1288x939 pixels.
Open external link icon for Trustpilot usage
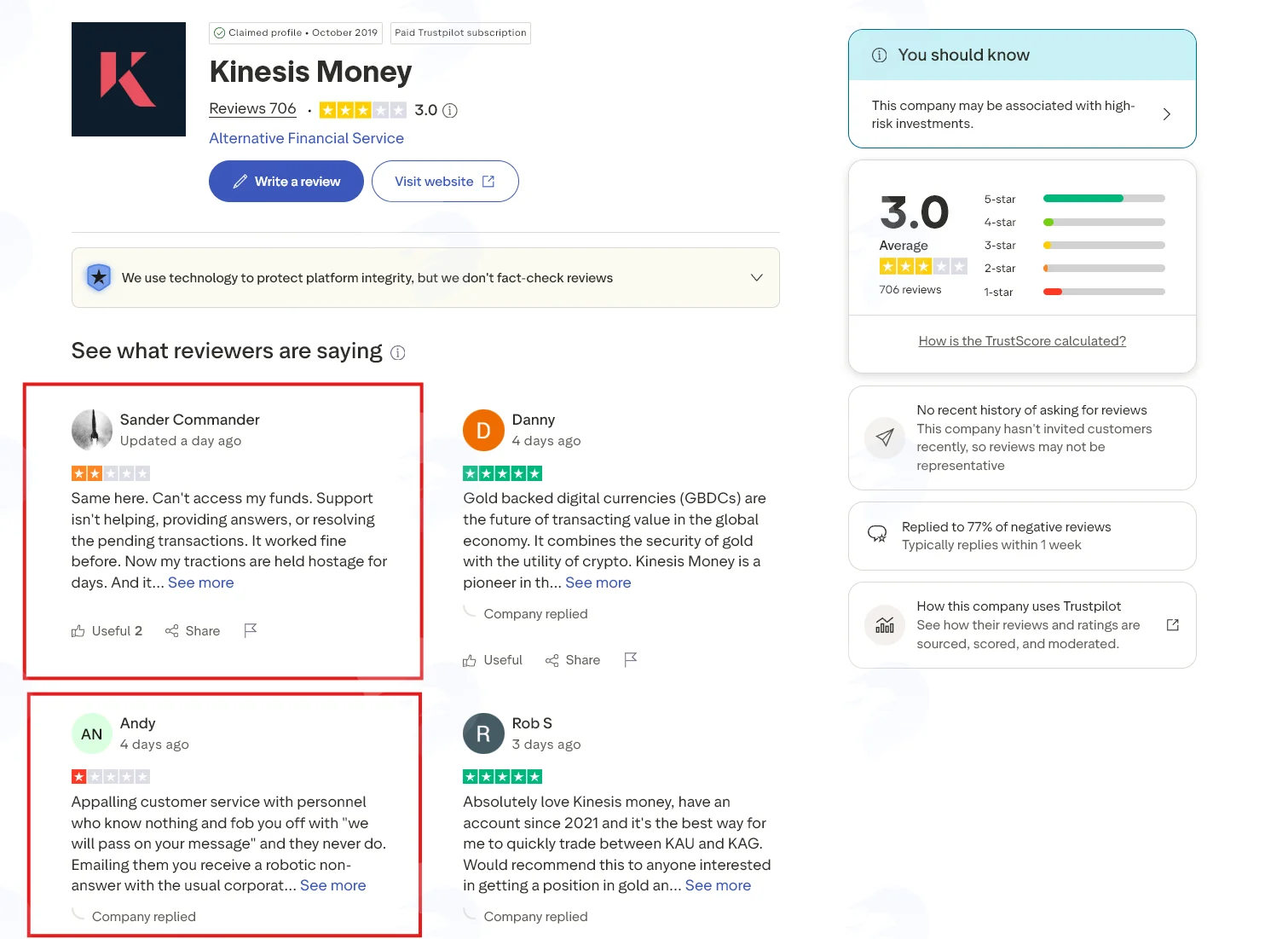(1173, 625)
